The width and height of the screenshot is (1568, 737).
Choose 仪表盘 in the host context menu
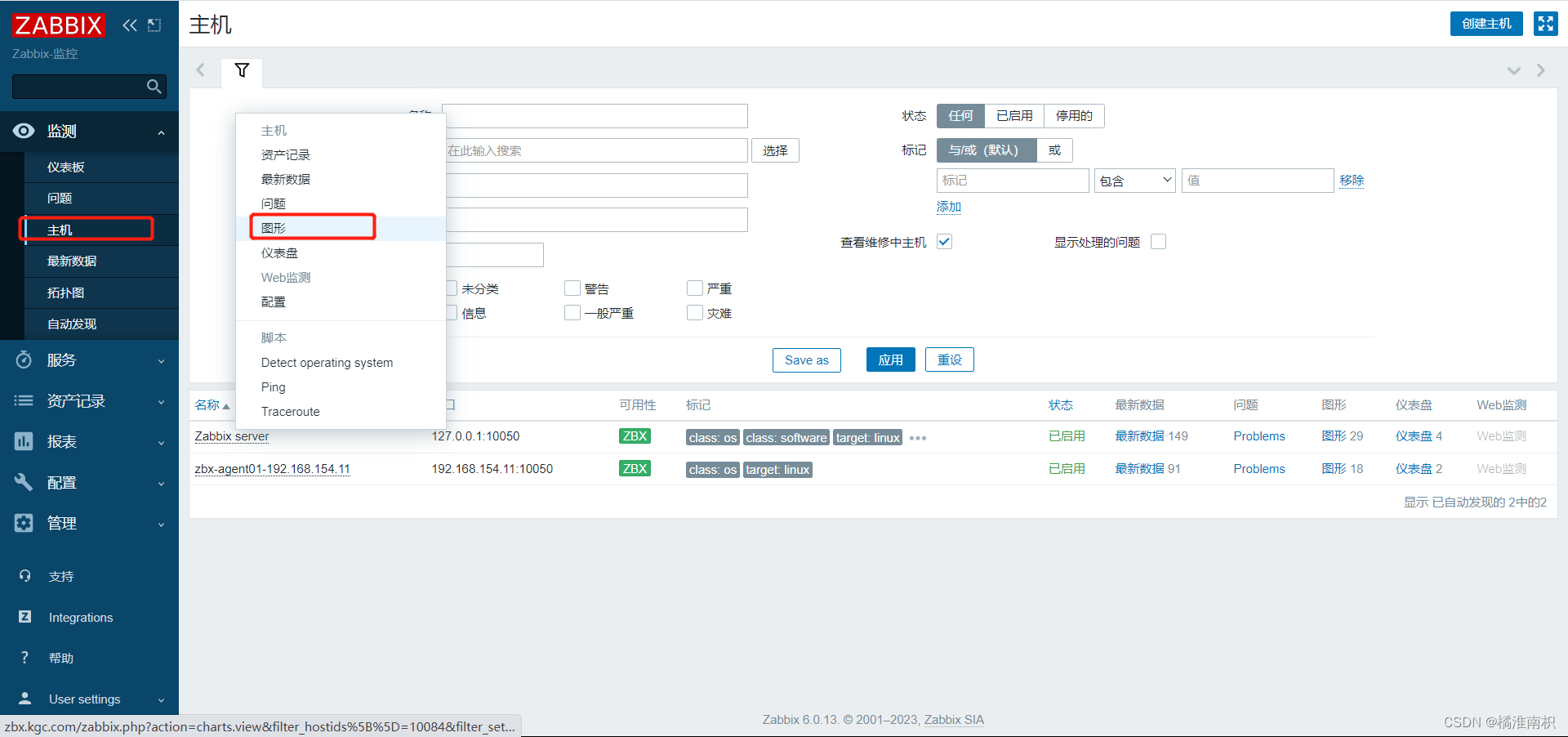click(341, 252)
